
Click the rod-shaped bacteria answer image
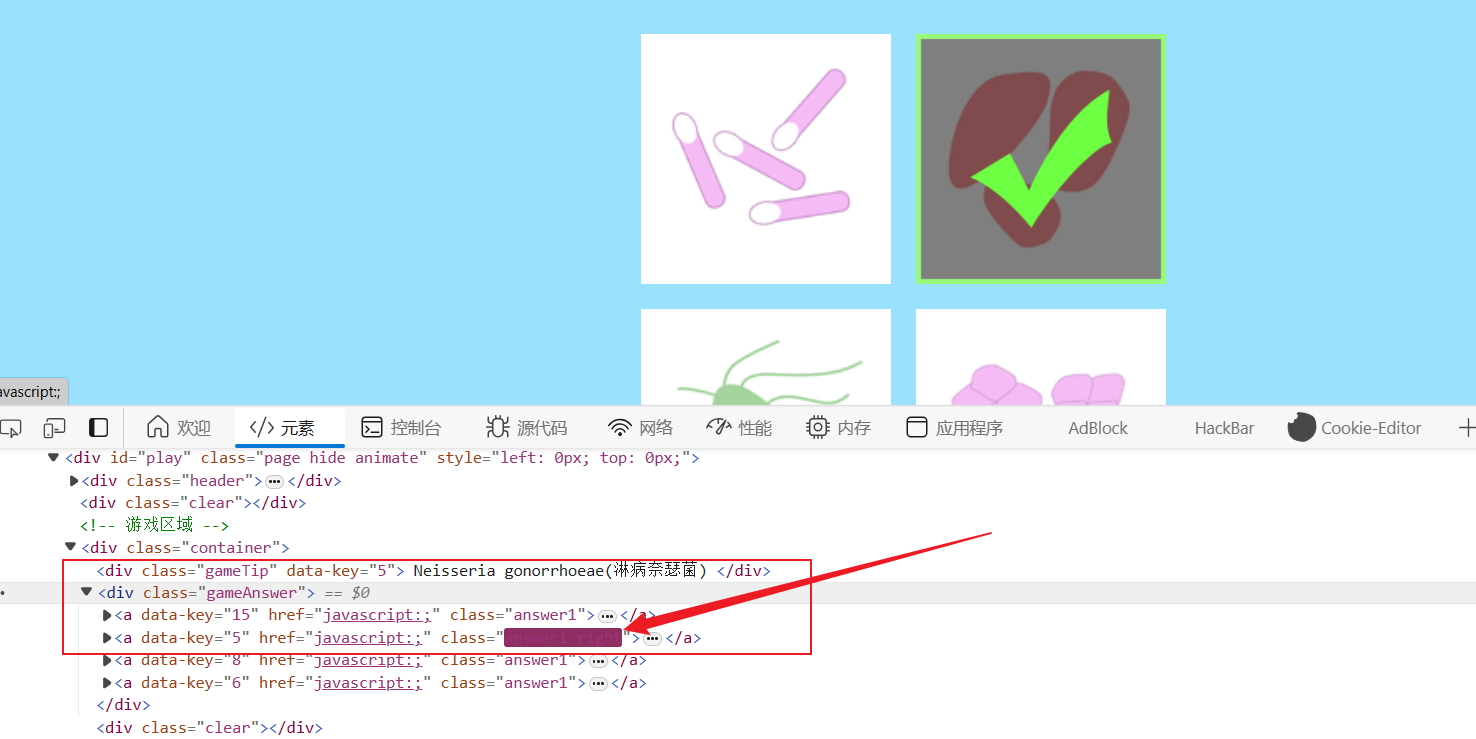pyautogui.click(x=766, y=159)
